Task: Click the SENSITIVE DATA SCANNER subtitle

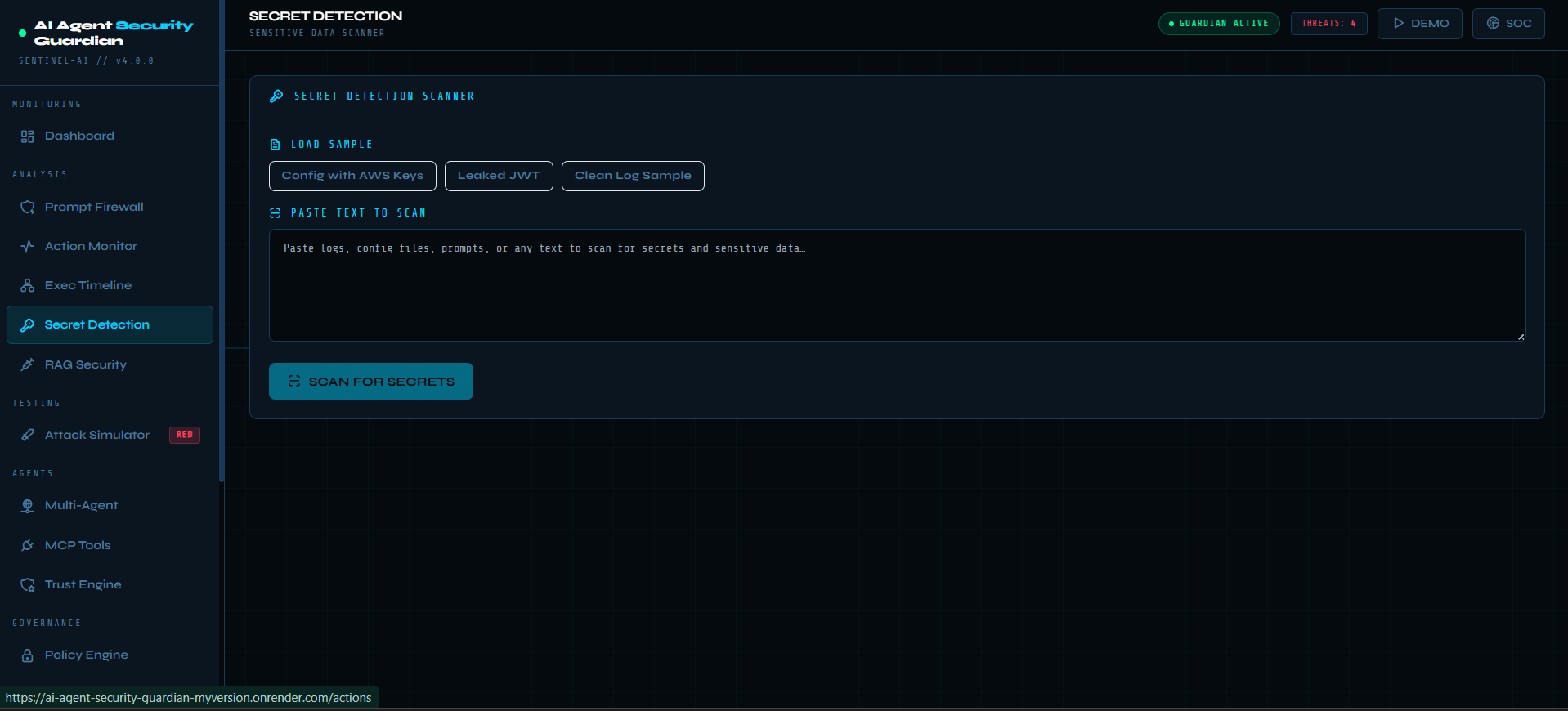Action: coord(316,34)
